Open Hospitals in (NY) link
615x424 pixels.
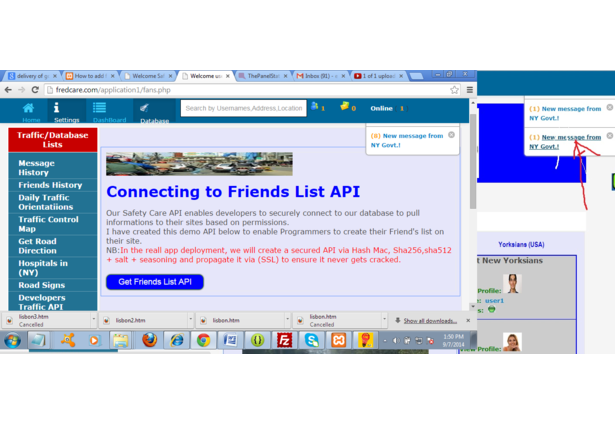click(43, 268)
